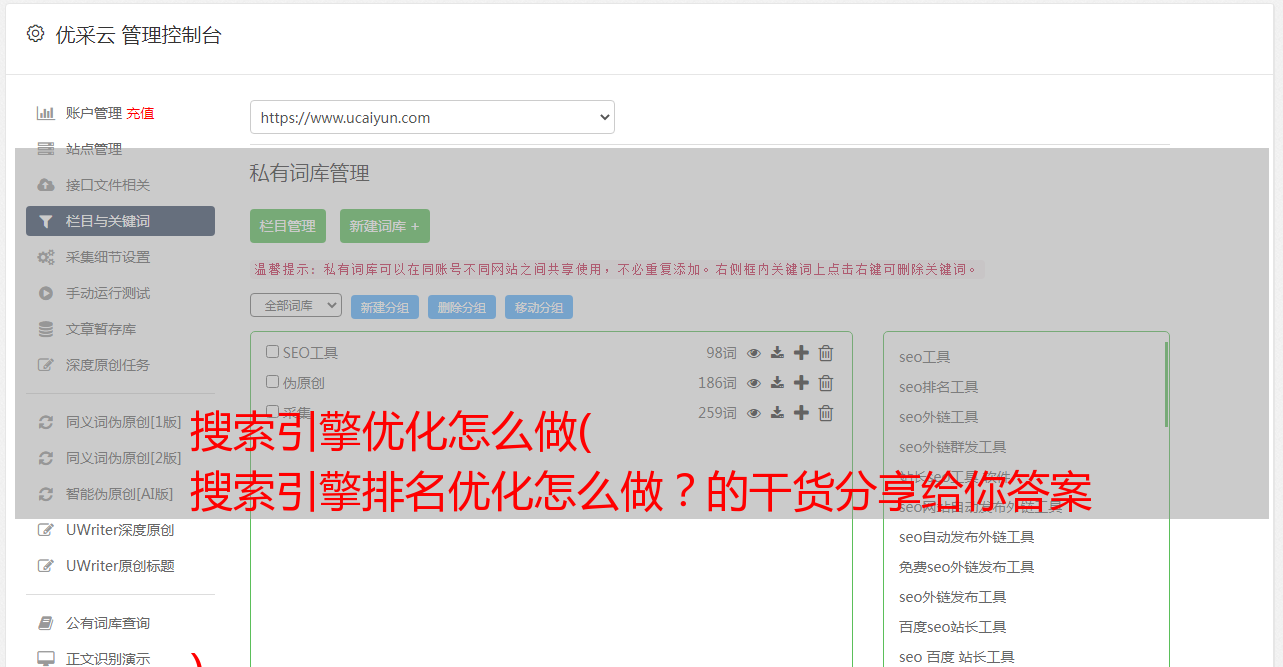Click the 移动分组 button
The image size is (1283, 667).
click(x=539, y=307)
